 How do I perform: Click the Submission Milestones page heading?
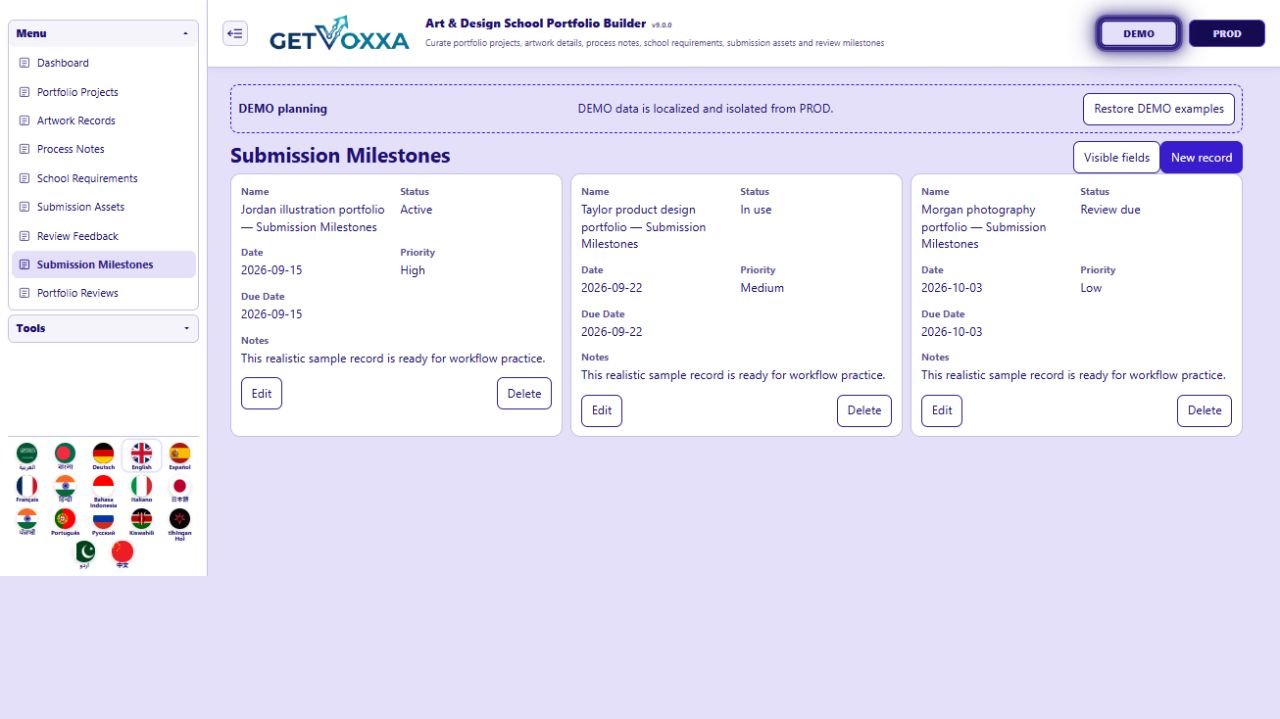tap(340, 156)
